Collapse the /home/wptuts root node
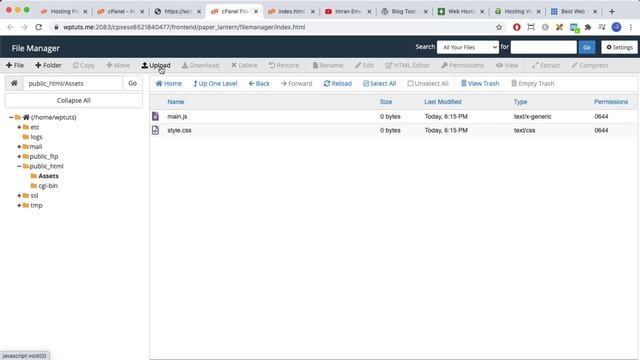Screen dimensions: 640x360 coord(11,117)
